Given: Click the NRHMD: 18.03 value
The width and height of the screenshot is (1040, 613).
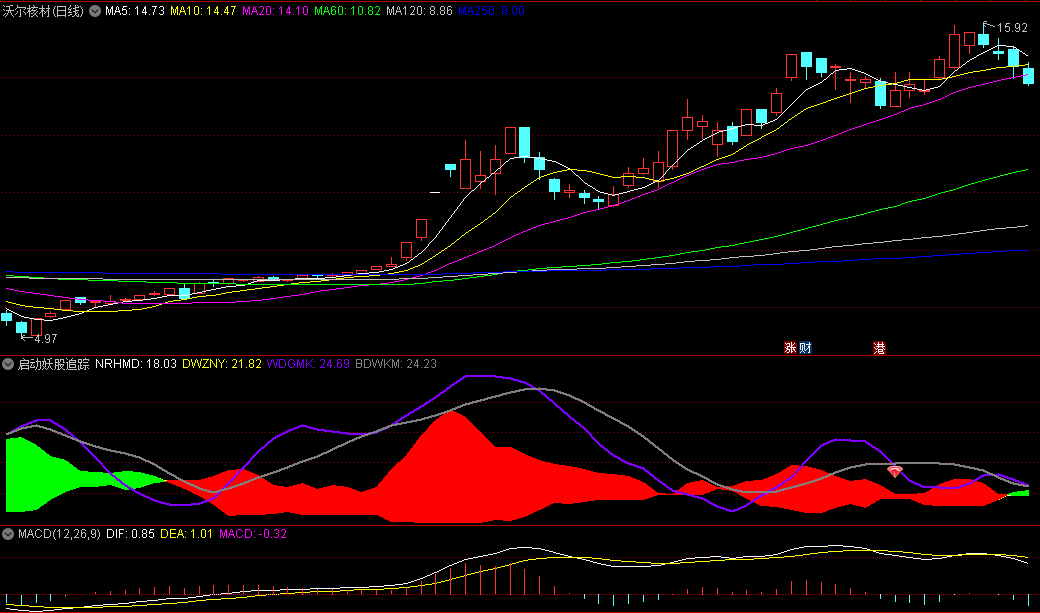Looking at the screenshot, I should tap(136, 364).
